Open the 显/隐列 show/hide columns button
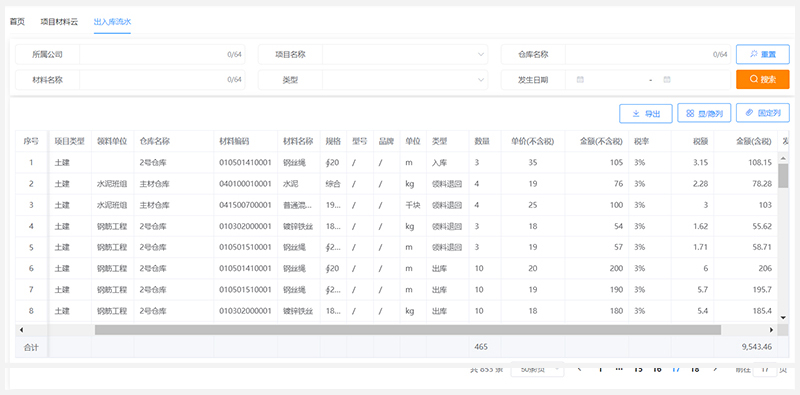Viewport: 800px width, 395px height. [704, 113]
